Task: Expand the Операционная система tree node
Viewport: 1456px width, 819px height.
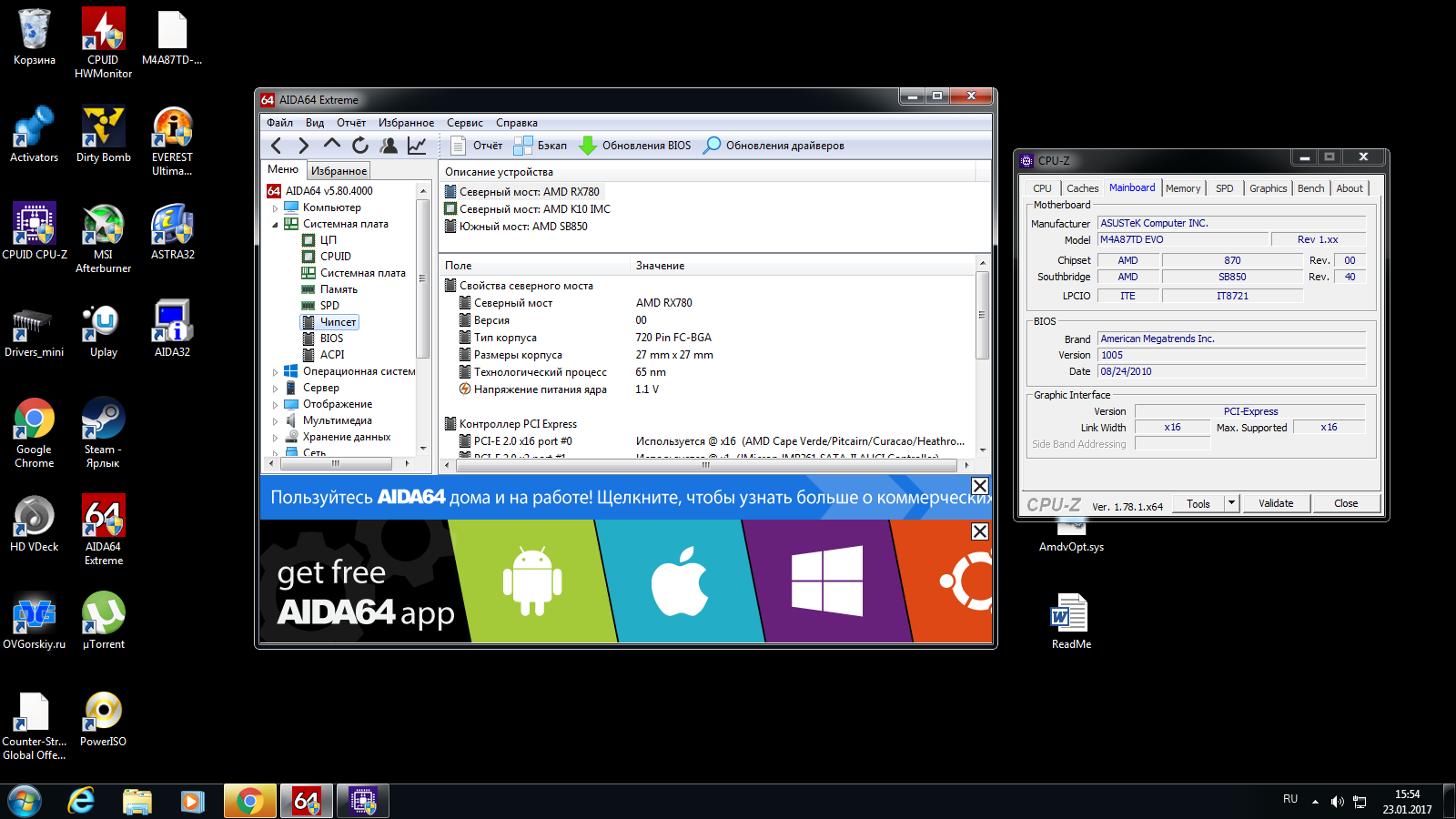Action: point(275,371)
